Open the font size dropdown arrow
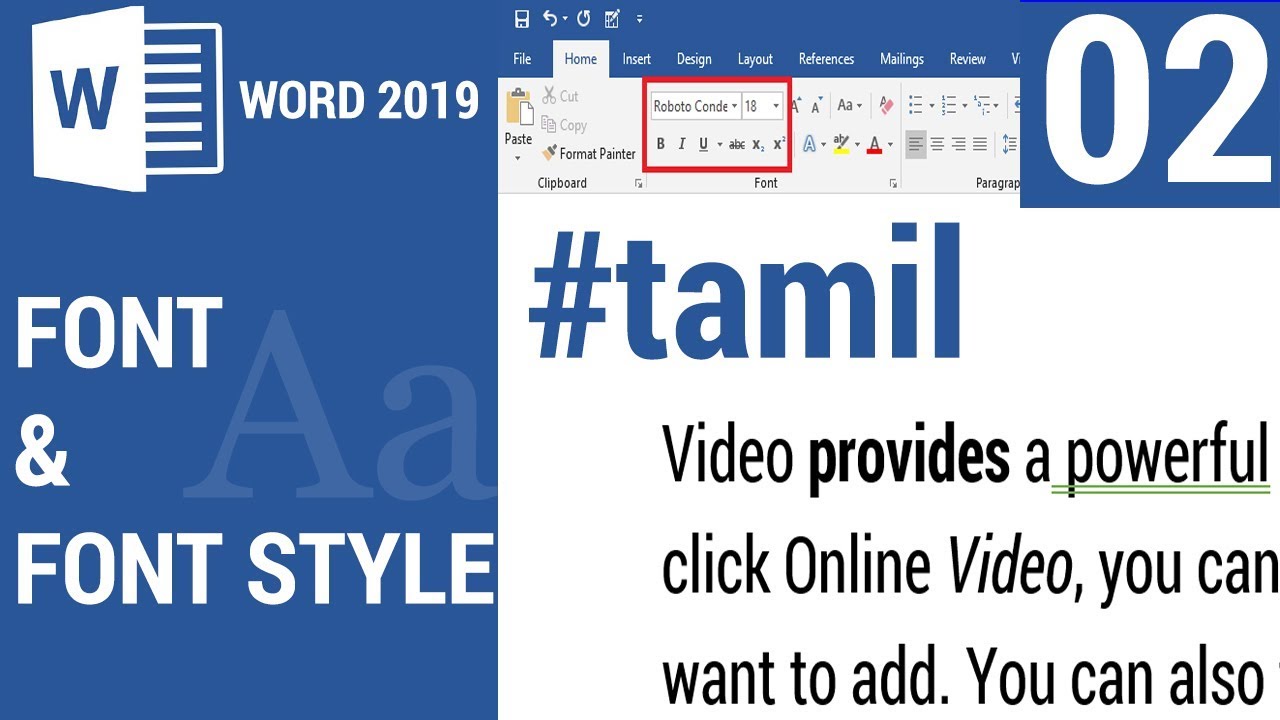The width and height of the screenshot is (1280, 720). [x=776, y=106]
